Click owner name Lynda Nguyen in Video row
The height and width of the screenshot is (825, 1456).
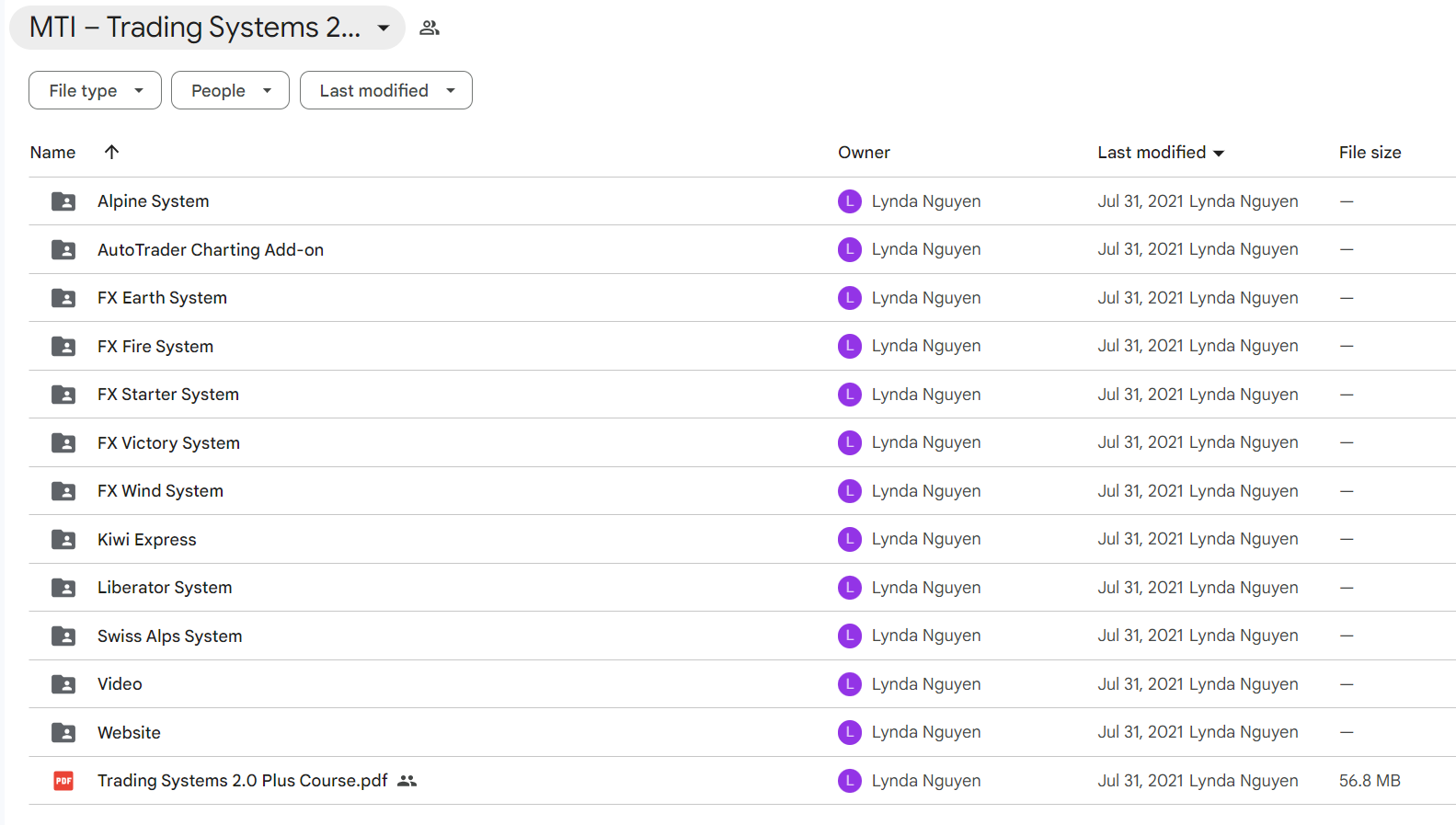(926, 684)
